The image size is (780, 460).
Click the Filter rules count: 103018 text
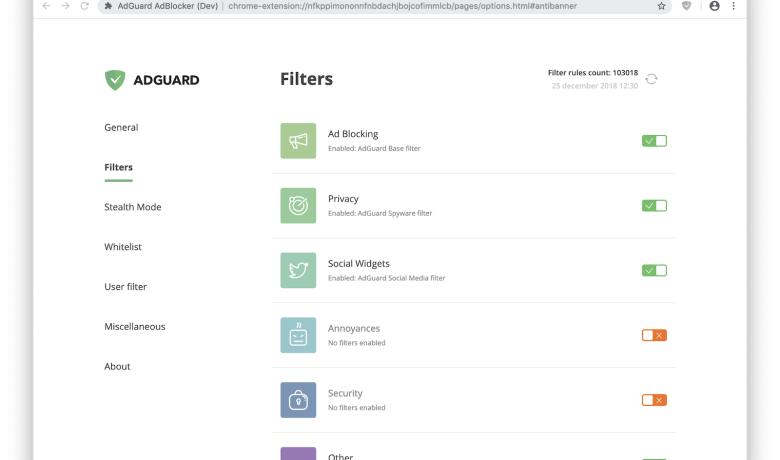point(592,73)
